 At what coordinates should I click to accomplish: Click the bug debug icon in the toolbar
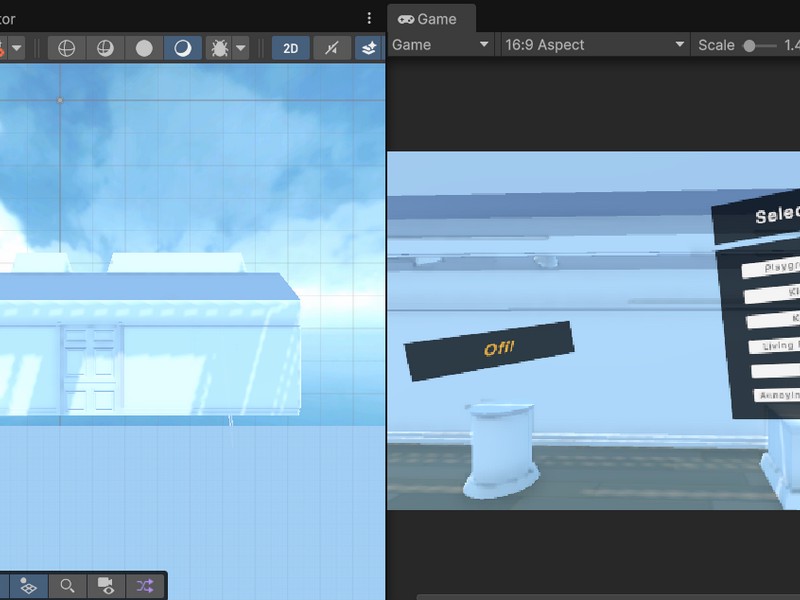tap(218, 45)
